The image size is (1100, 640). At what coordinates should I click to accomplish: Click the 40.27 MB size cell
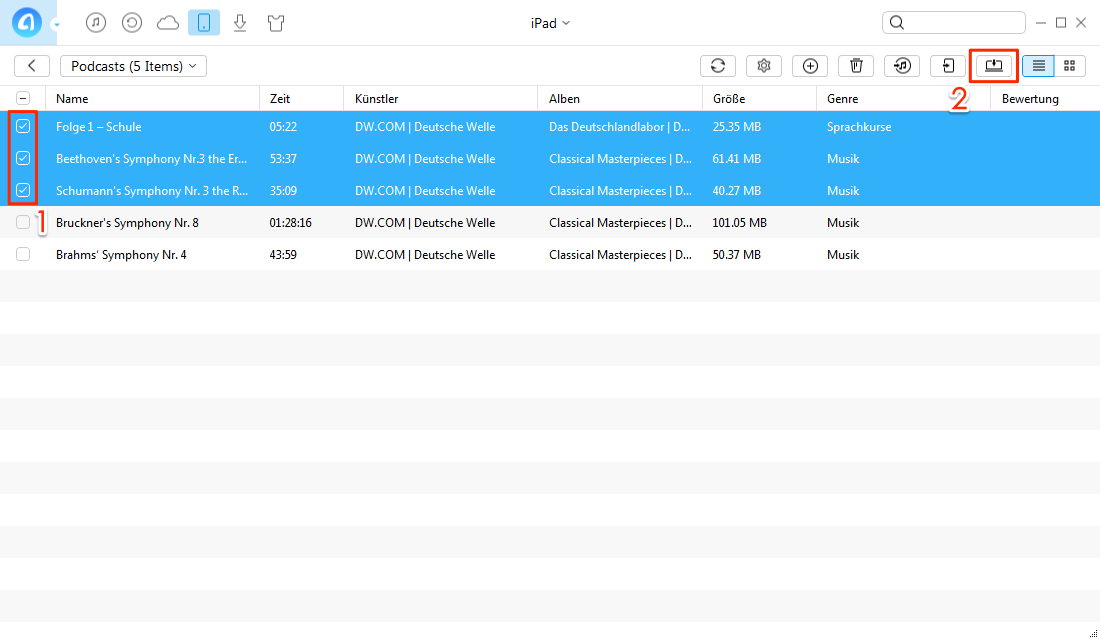click(737, 191)
